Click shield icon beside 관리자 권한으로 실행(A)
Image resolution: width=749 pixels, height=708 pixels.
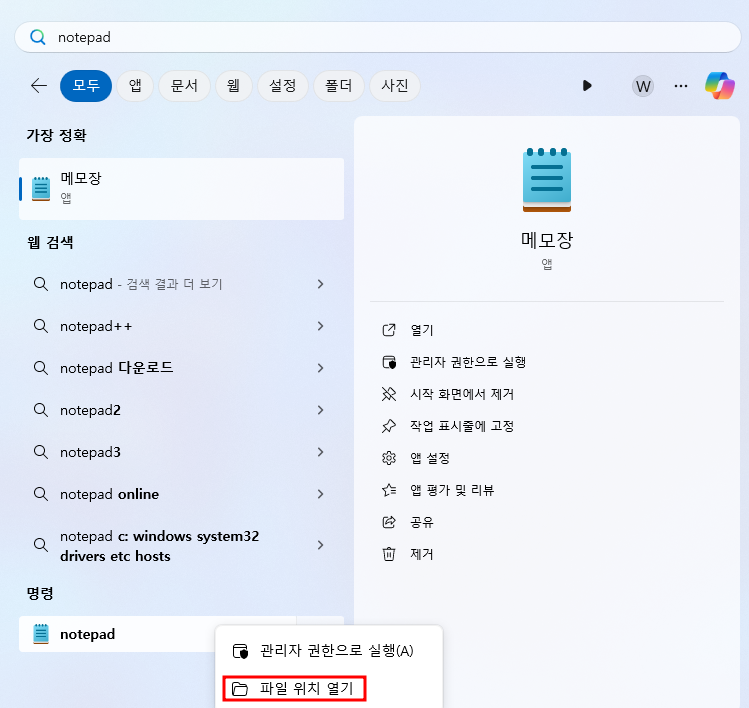pos(240,651)
